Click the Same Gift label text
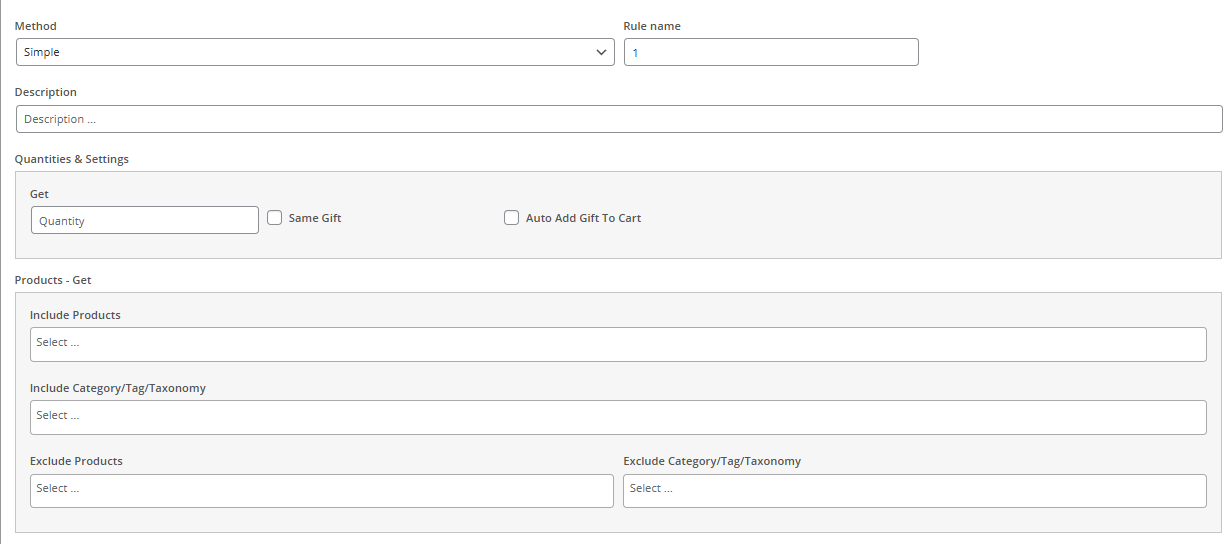The image size is (1229, 544). click(315, 218)
